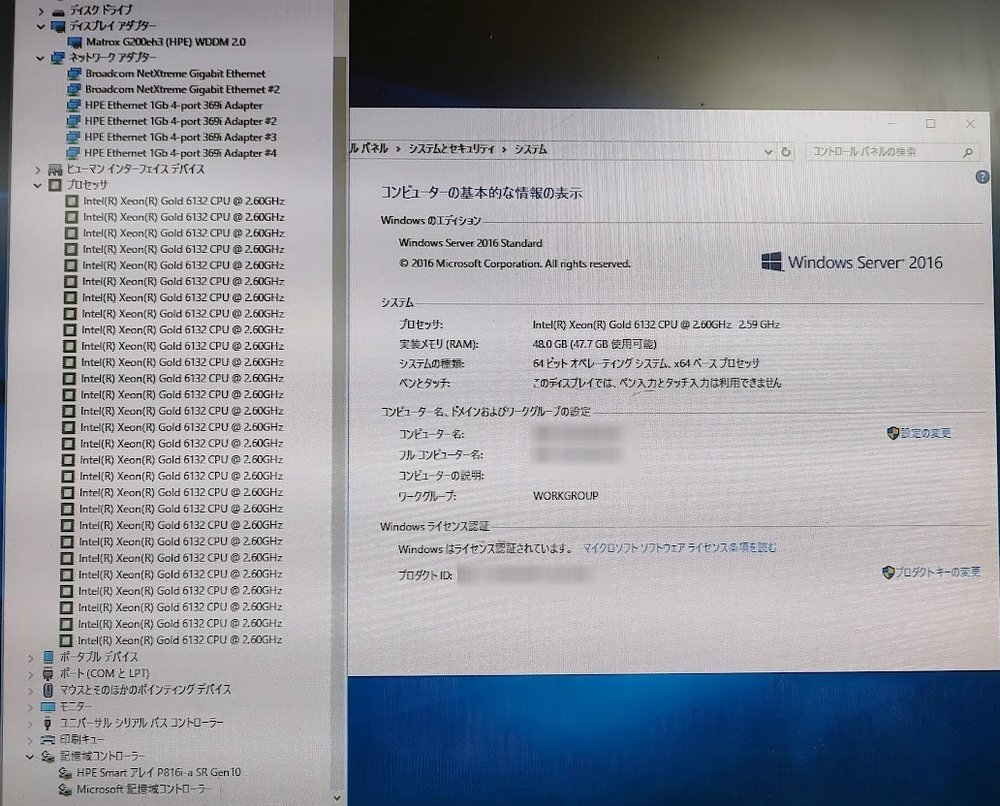Click 設定の変更 (Change settings) link
The height and width of the screenshot is (806, 1000).
[925, 434]
